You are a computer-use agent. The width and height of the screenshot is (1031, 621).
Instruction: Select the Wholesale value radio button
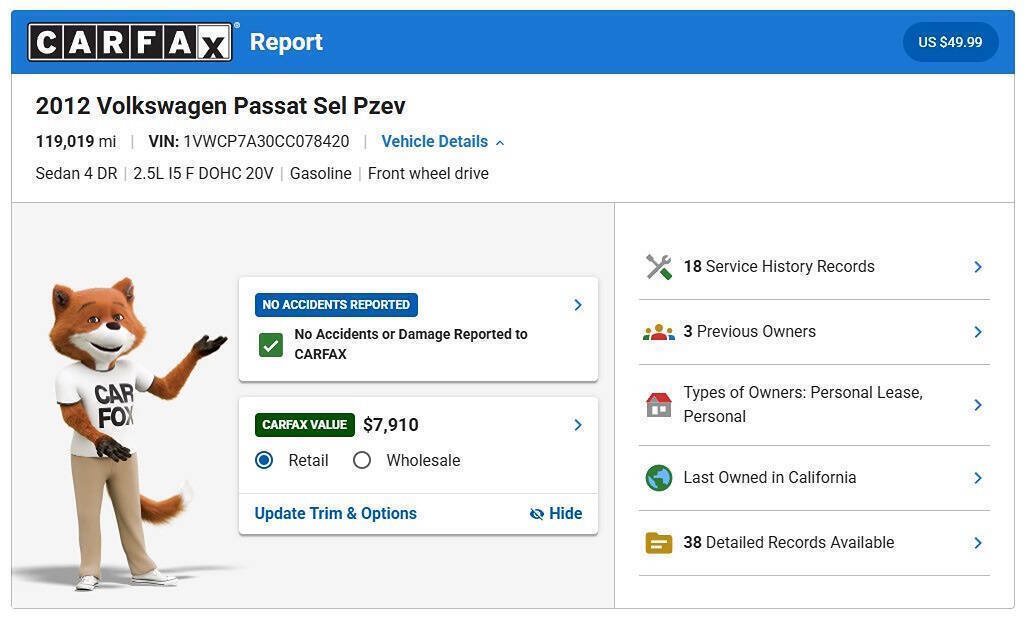[x=362, y=460]
